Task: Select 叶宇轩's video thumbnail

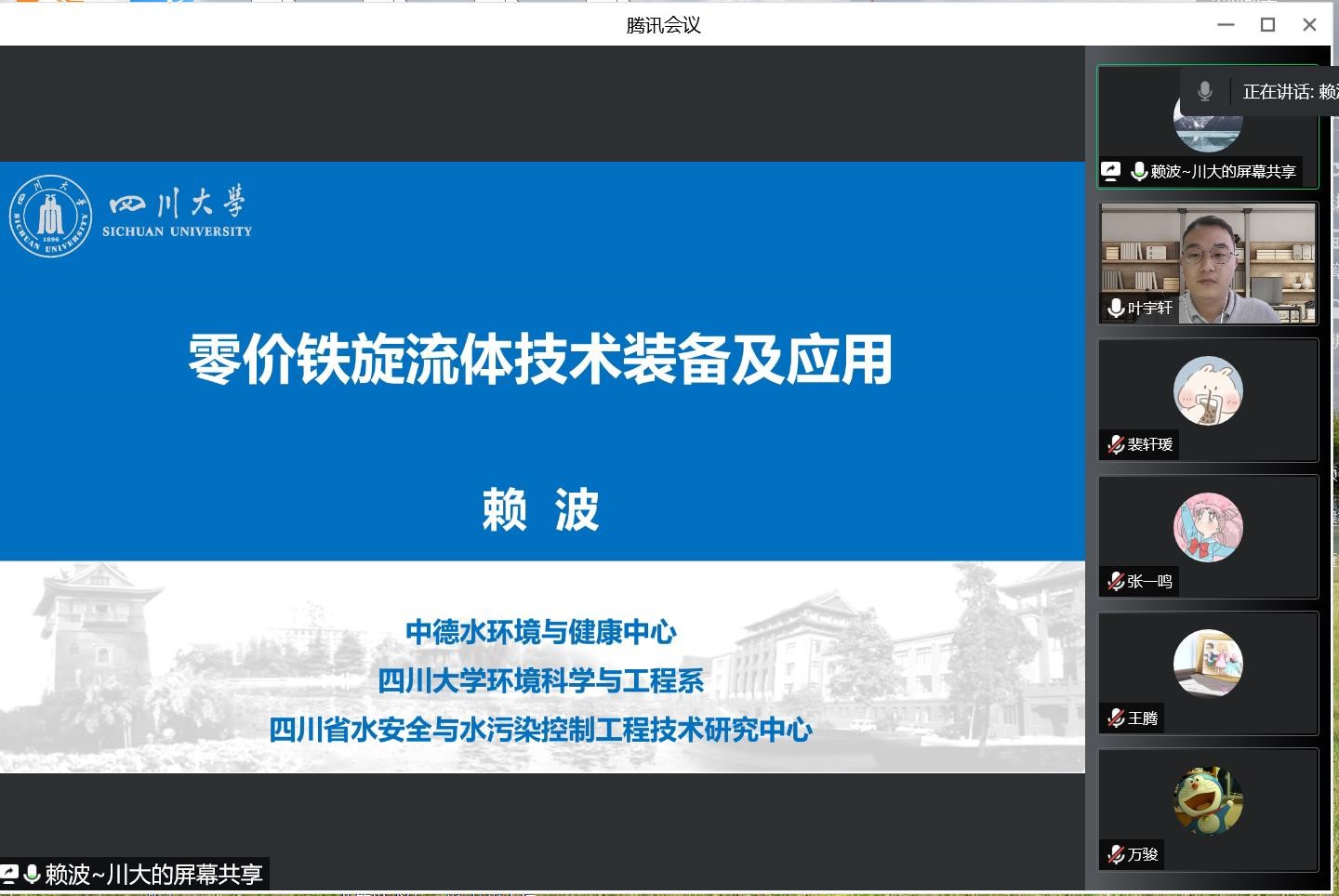Action: (x=1208, y=264)
